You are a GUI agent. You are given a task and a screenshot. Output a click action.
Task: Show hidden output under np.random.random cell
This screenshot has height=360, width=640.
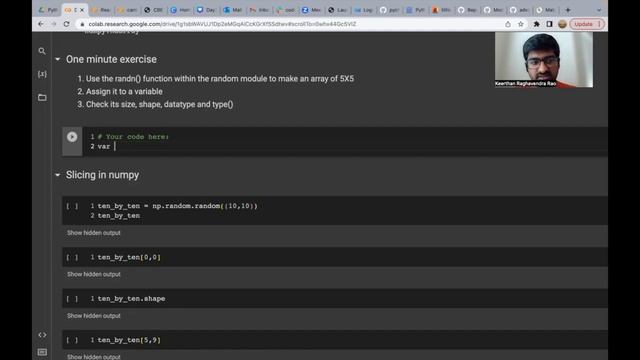[x=93, y=233]
